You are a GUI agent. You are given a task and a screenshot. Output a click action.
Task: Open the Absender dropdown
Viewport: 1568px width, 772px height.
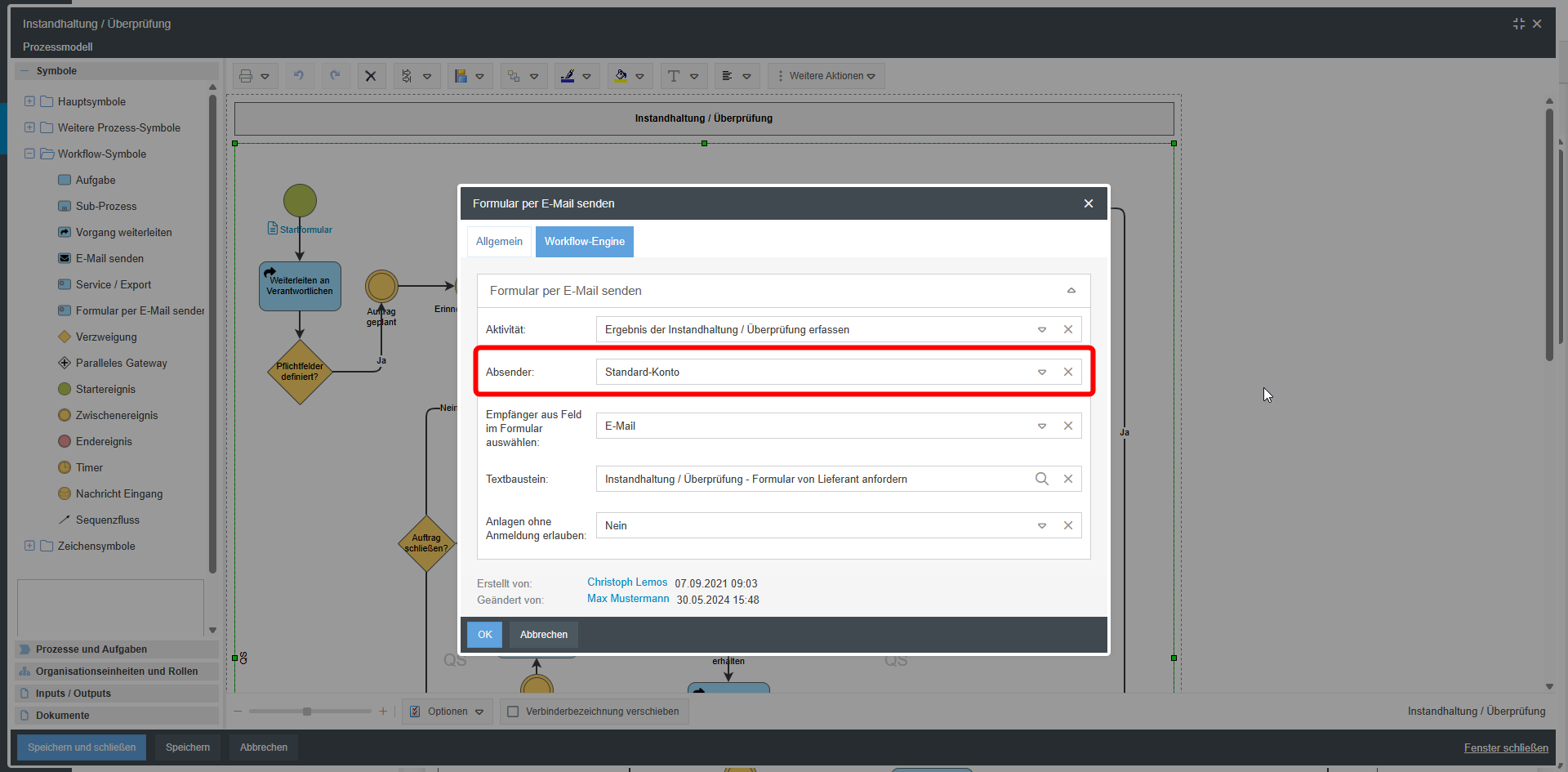tap(1042, 372)
